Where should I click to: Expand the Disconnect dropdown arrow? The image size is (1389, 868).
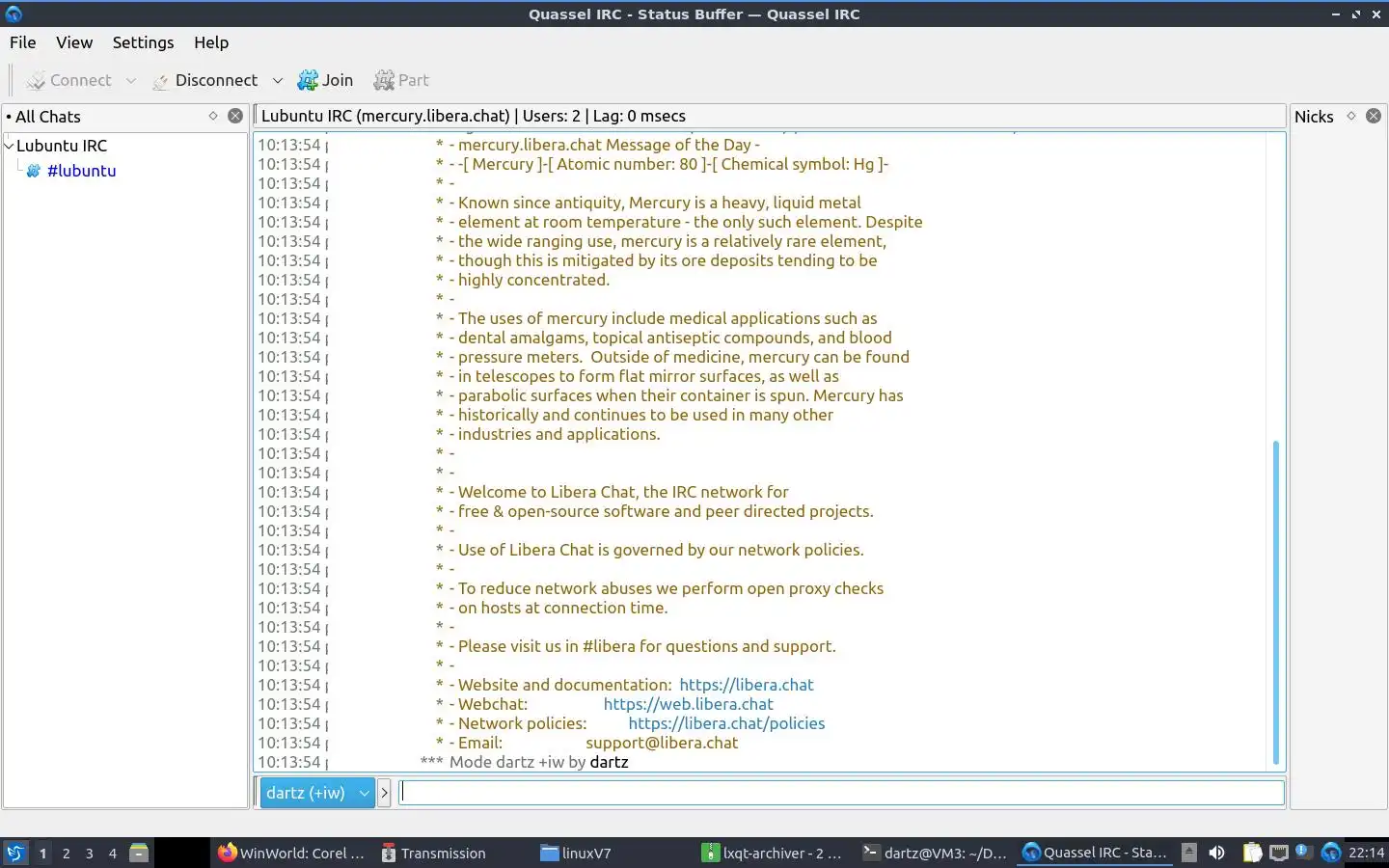point(278,81)
